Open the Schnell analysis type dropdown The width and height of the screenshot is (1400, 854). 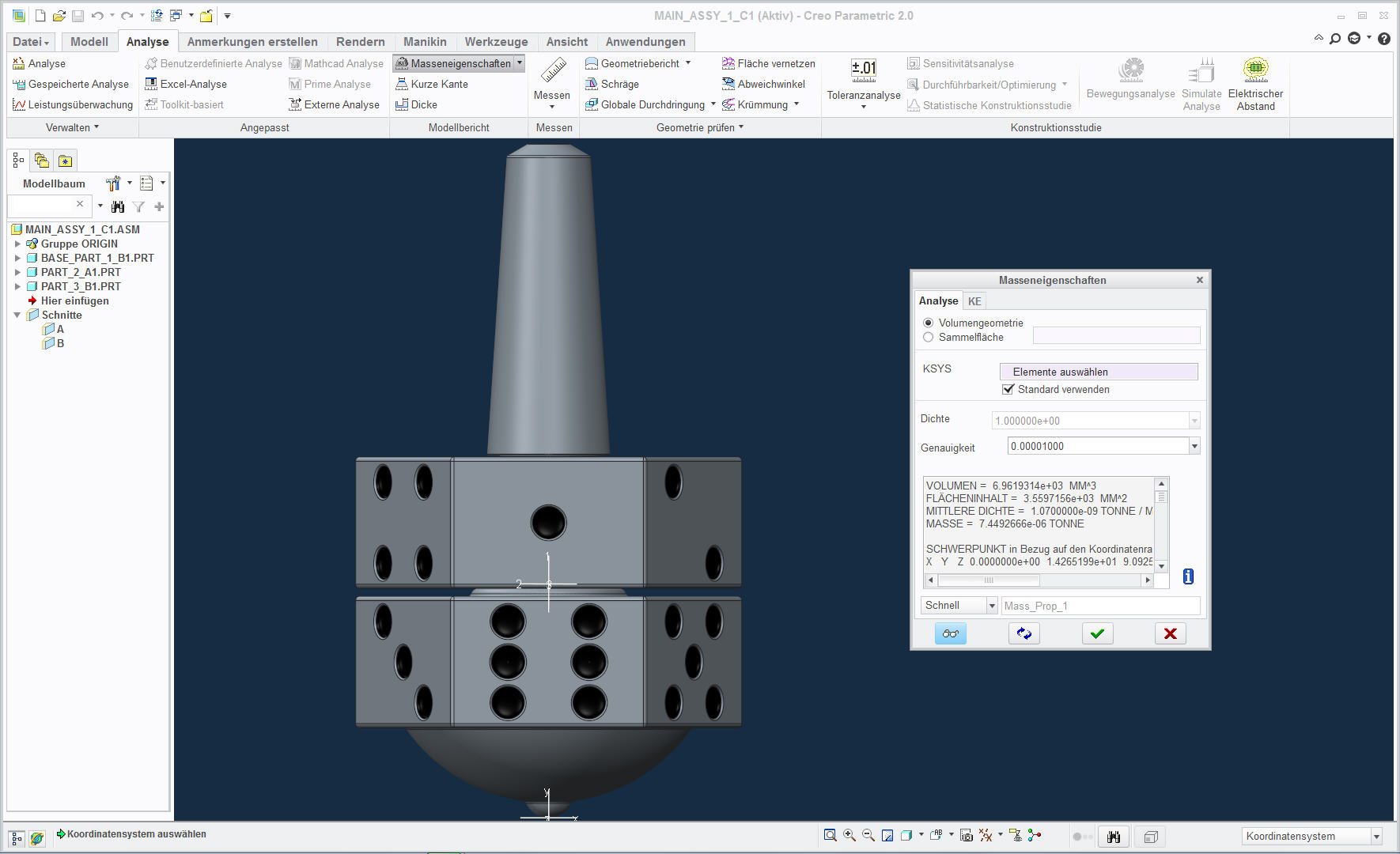991,606
